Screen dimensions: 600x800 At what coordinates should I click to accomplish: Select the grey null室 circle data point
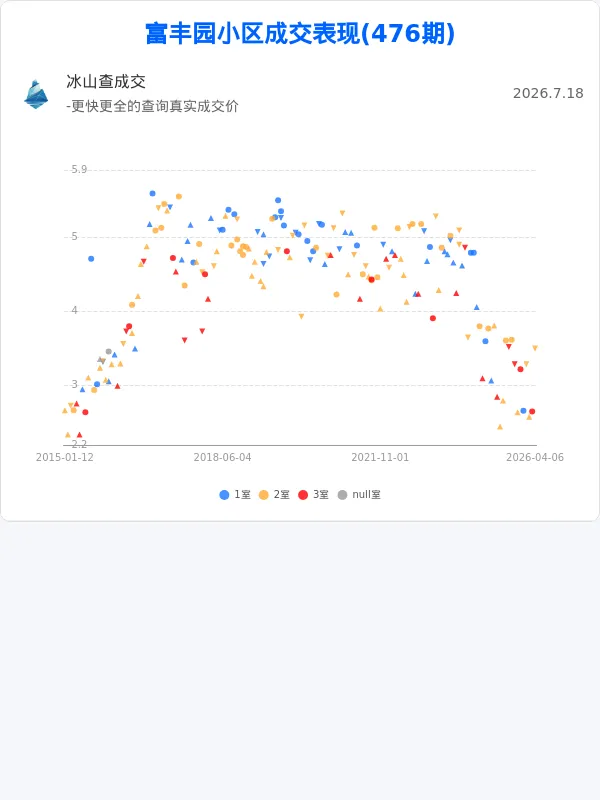[108, 352]
